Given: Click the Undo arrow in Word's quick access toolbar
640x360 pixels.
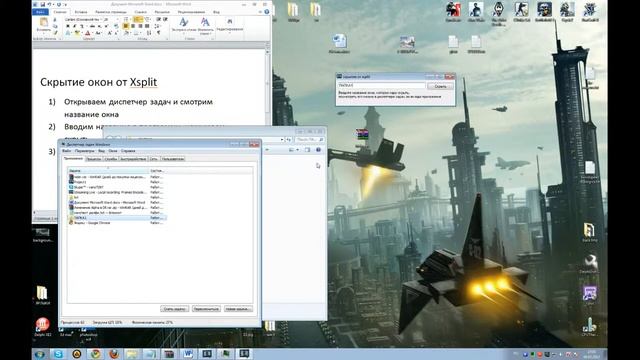Looking at the screenshot, I should click(x=49, y=4).
